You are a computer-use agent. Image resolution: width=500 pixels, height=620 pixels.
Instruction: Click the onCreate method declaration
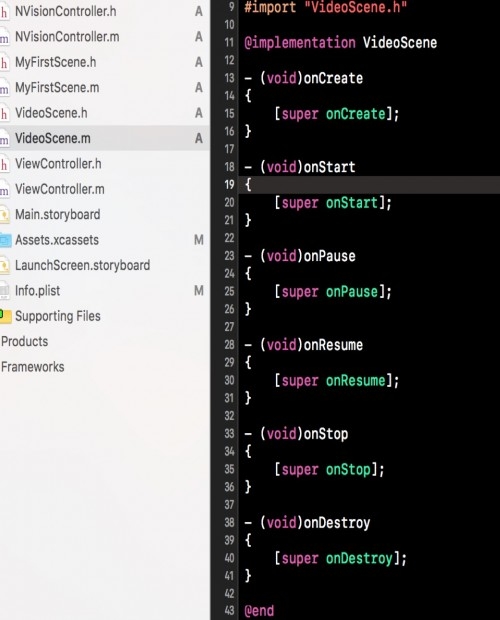point(304,78)
